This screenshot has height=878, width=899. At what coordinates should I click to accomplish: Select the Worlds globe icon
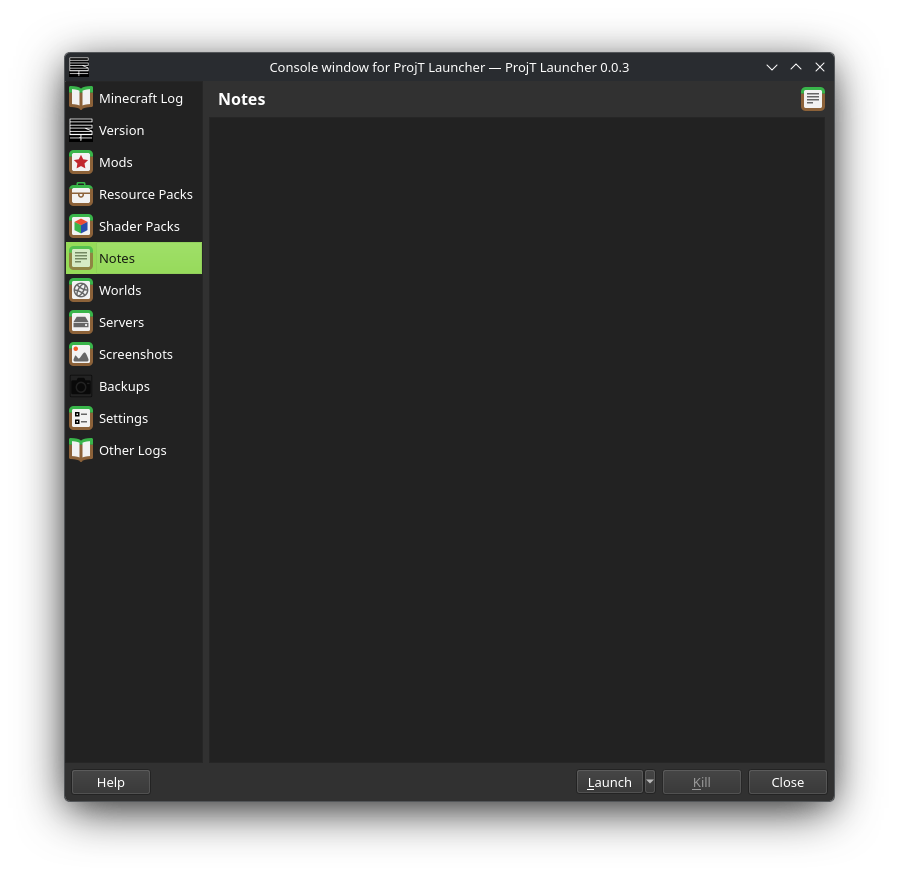pyautogui.click(x=80, y=290)
